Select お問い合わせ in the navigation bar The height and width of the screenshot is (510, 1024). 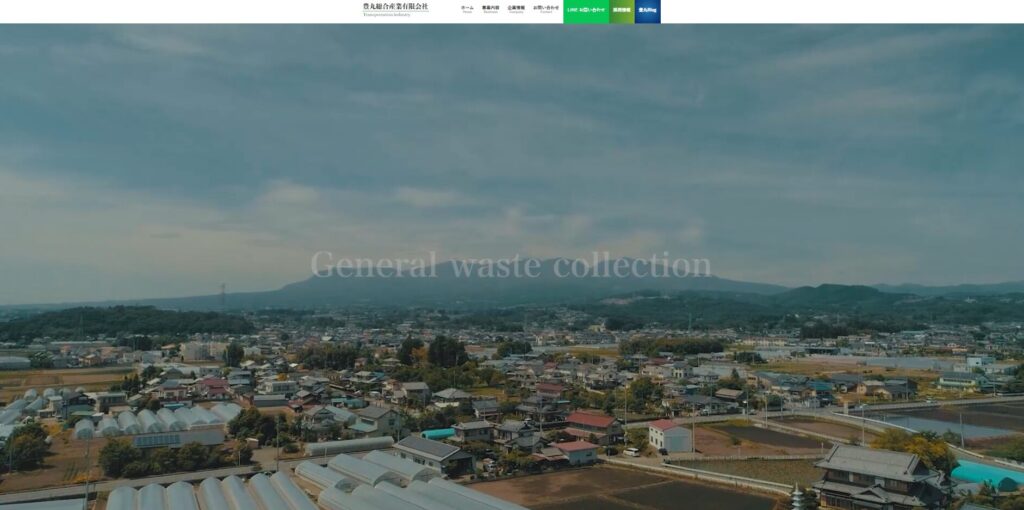pyautogui.click(x=546, y=8)
